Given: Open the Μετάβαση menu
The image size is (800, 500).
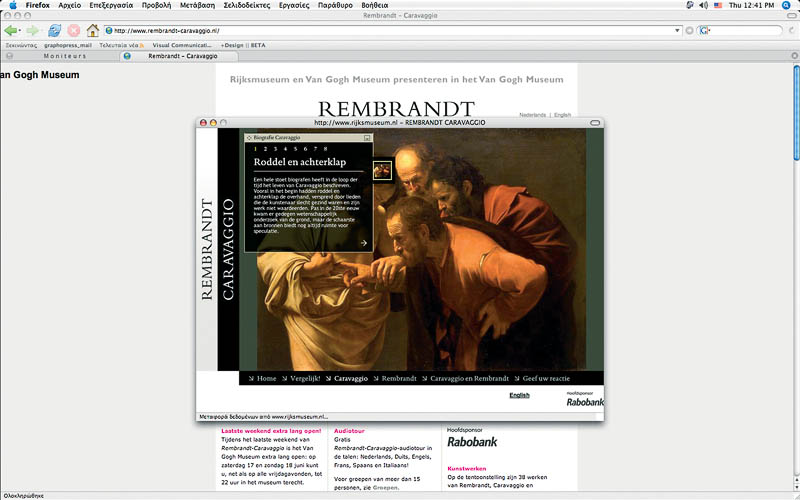Looking at the screenshot, I should 197,5.
